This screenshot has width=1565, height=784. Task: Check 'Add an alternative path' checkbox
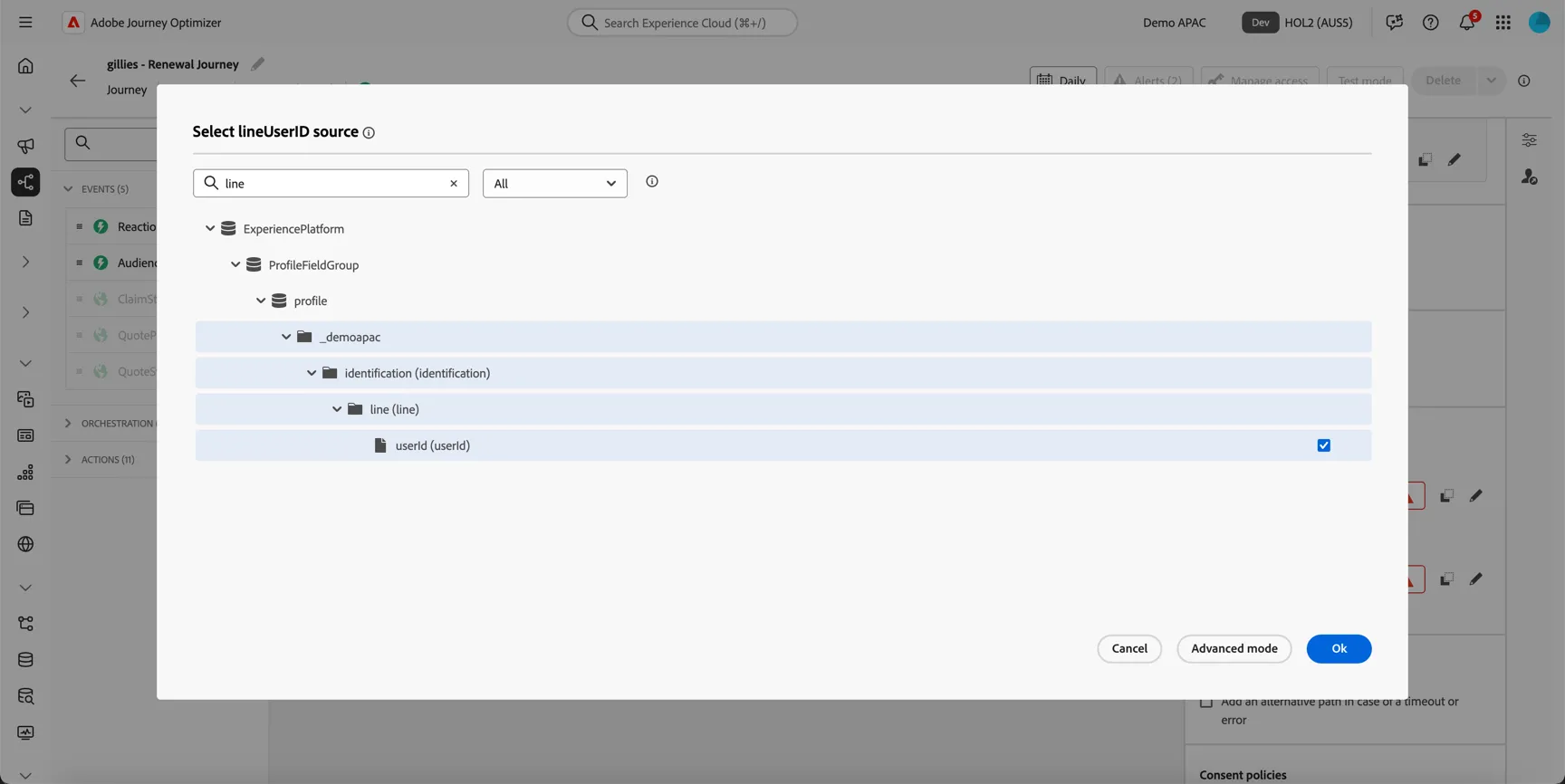pyautogui.click(x=1206, y=702)
